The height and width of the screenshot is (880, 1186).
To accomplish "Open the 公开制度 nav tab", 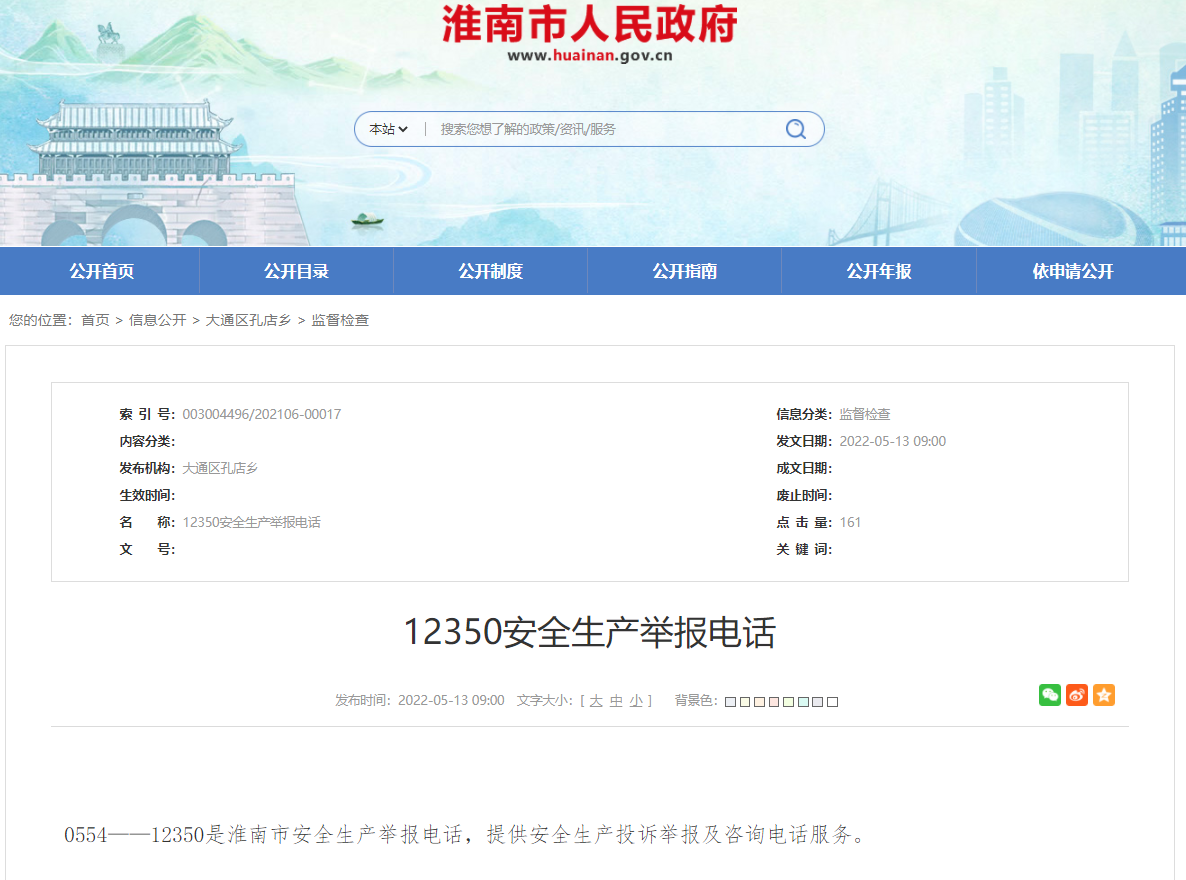I will point(490,271).
